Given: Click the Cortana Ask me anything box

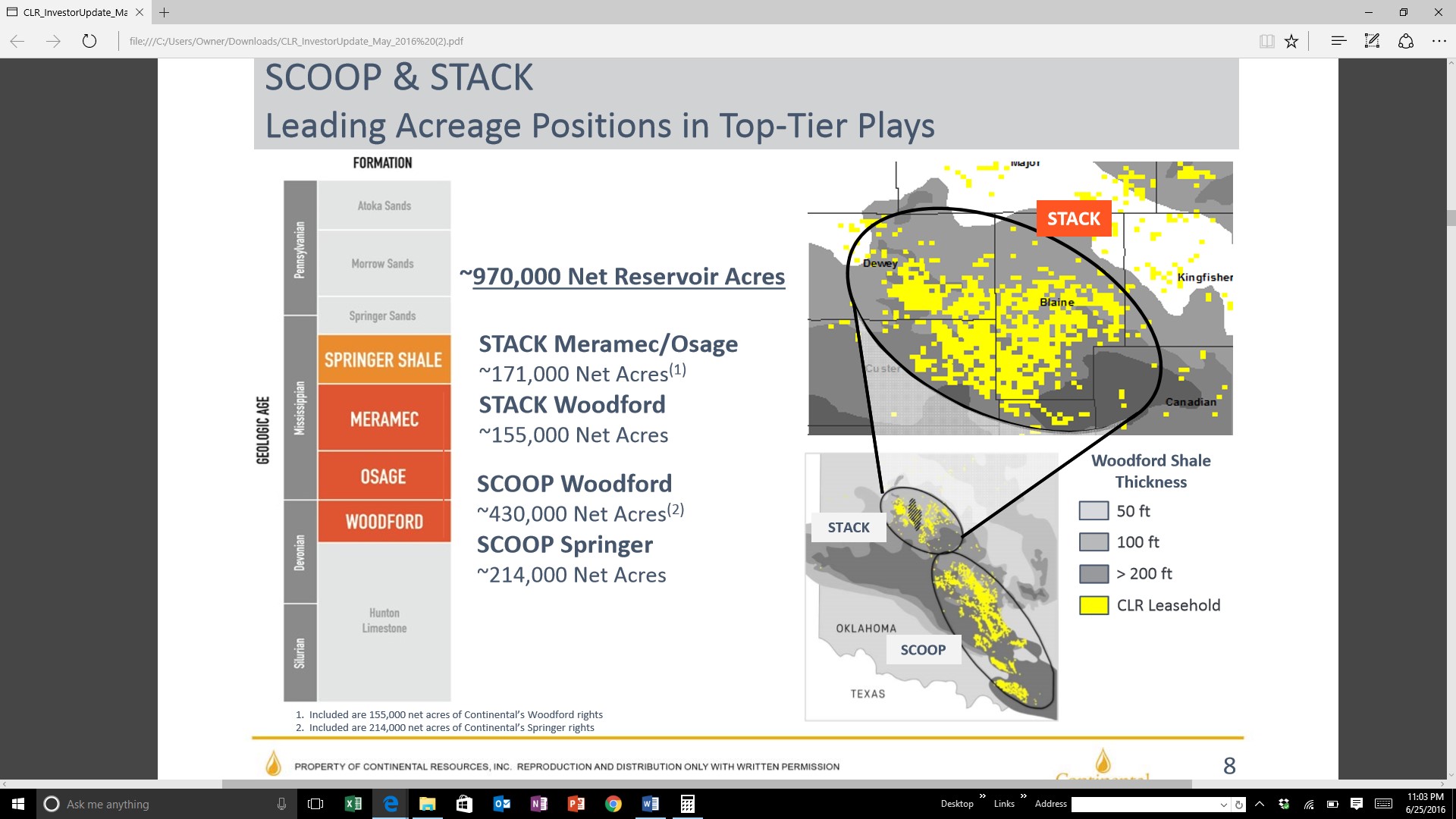Looking at the screenshot, I should (165, 804).
